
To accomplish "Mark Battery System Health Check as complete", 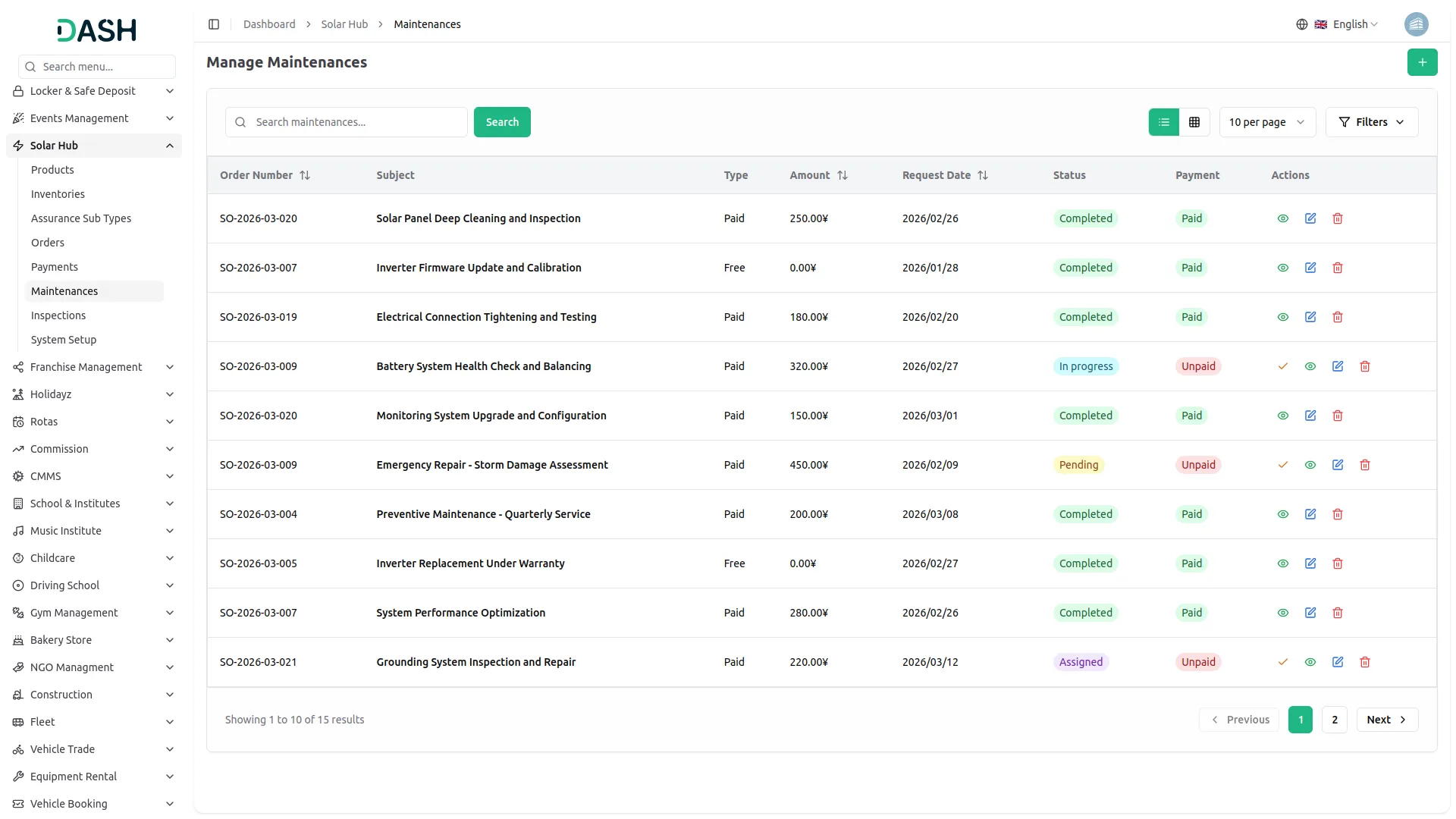I will point(1283,366).
